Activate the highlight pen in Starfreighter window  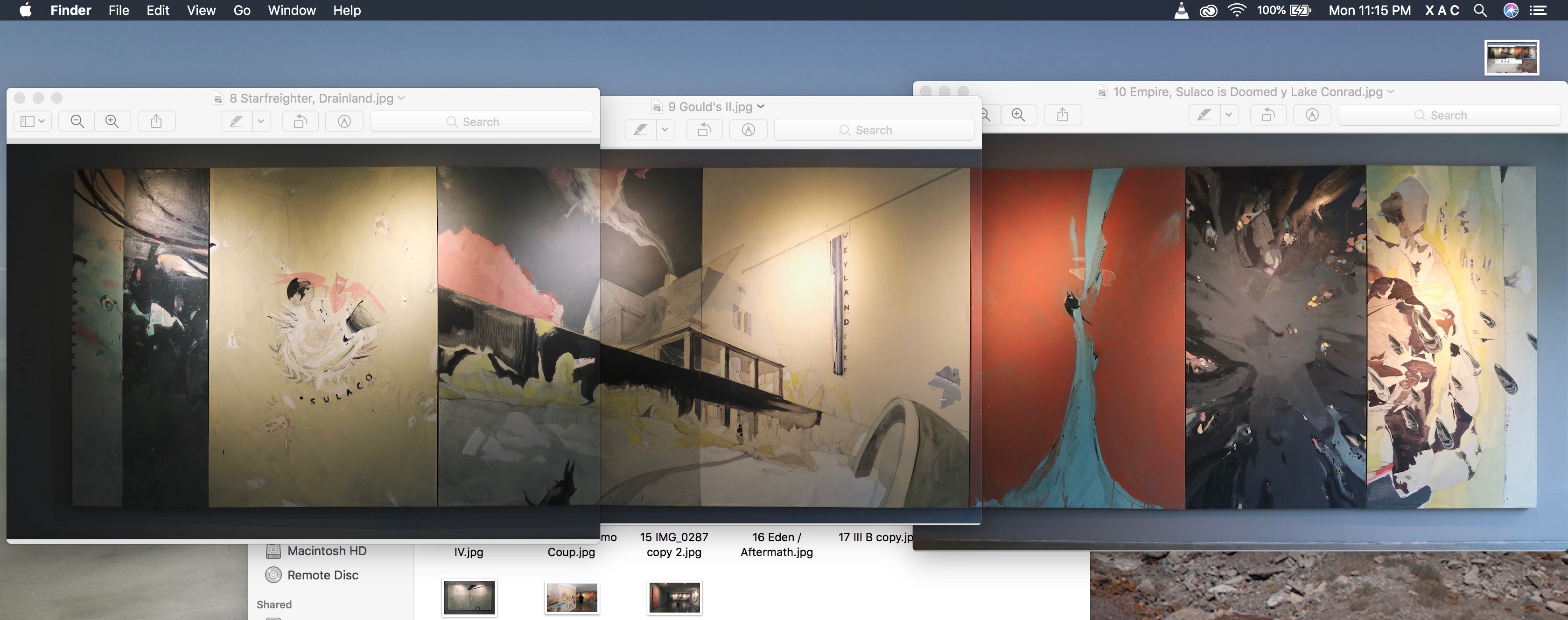click(x=236, y=121)
